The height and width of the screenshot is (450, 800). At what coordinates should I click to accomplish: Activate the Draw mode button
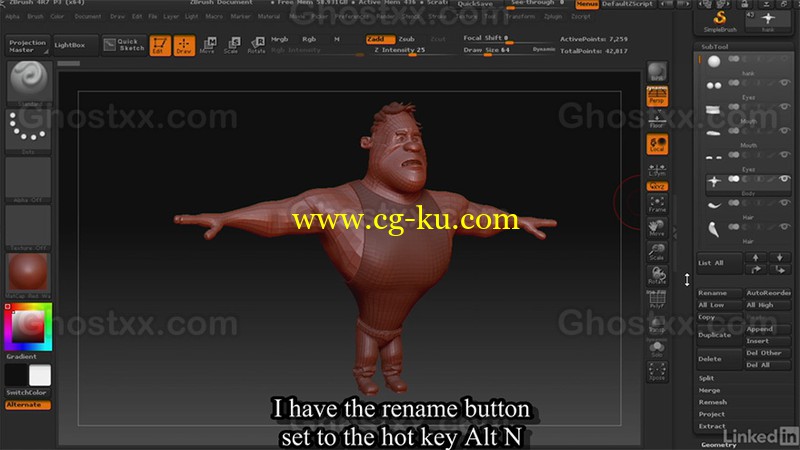point(184,45)
